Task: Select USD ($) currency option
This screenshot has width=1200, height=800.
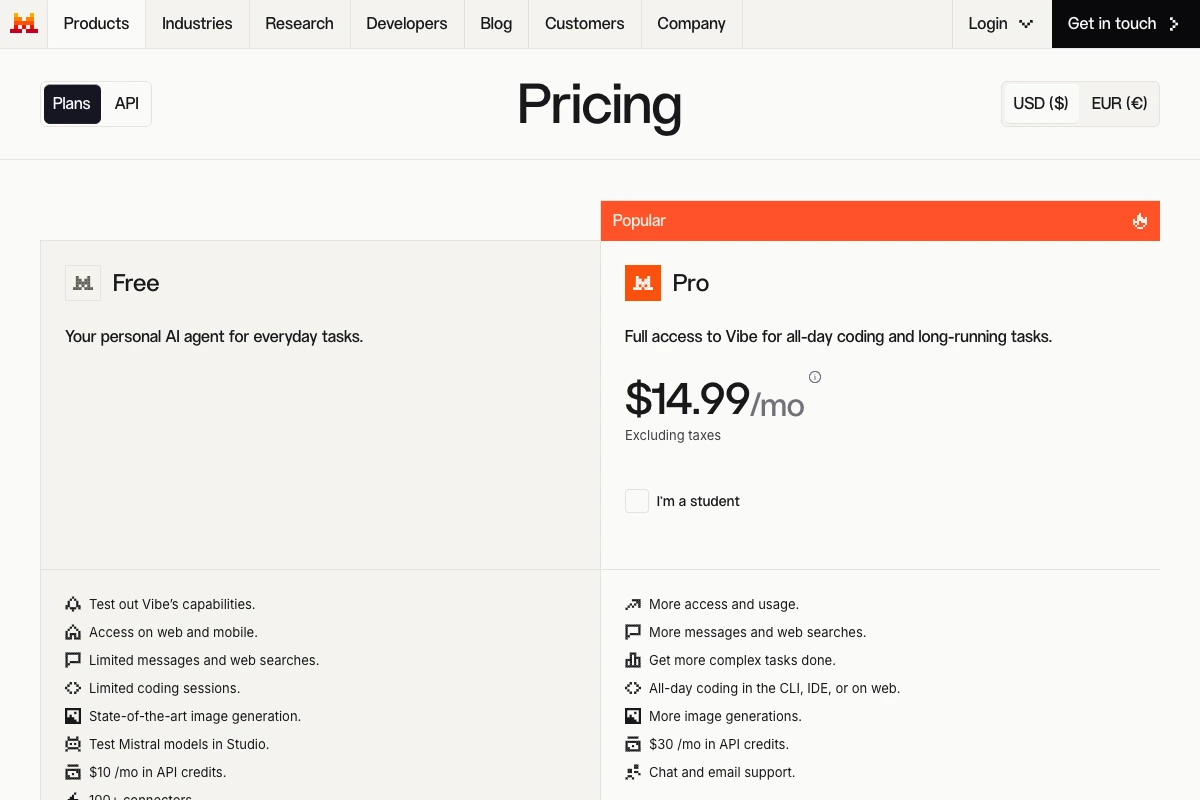Action: (1041, 103)
